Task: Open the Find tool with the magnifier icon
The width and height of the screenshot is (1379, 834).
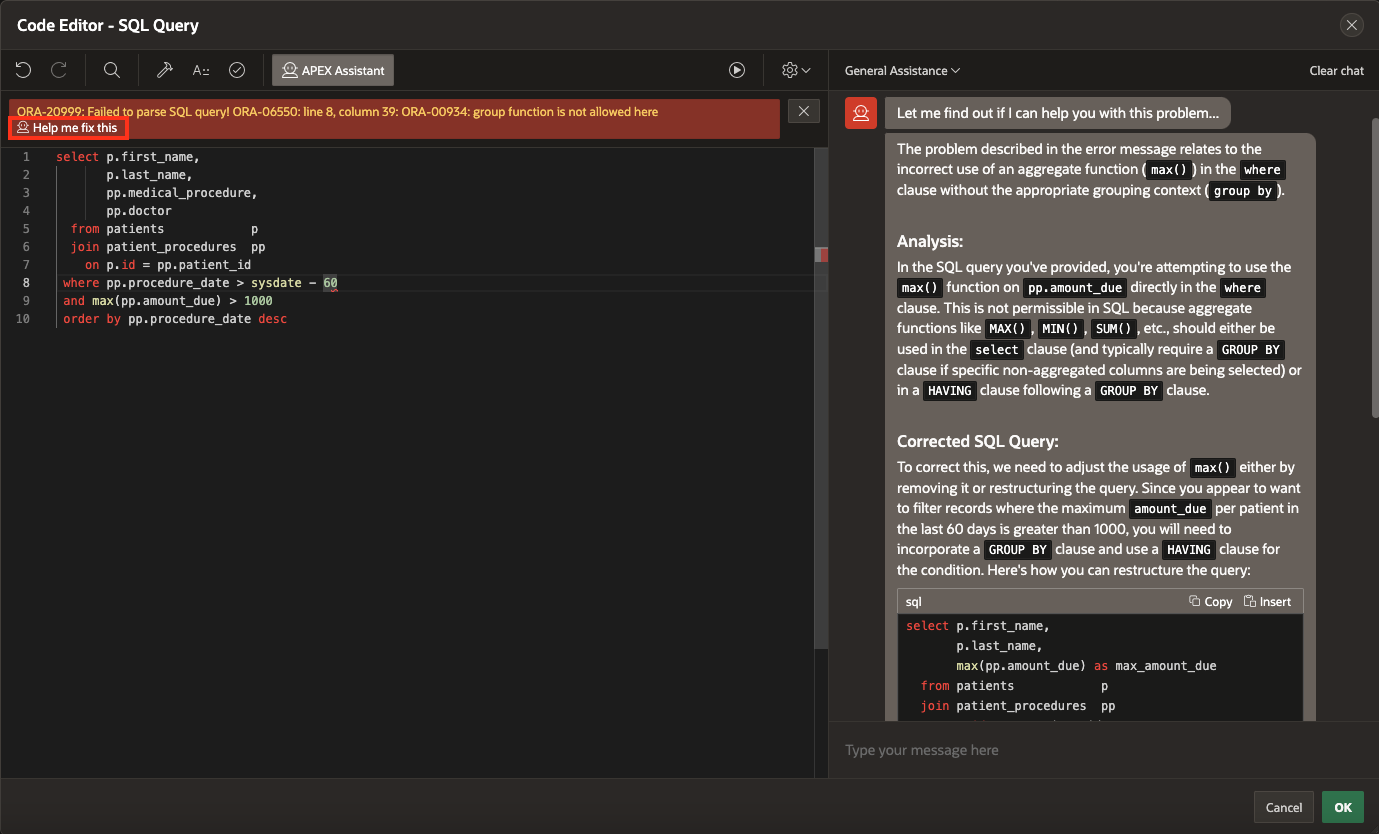Action: coord(111,70)
